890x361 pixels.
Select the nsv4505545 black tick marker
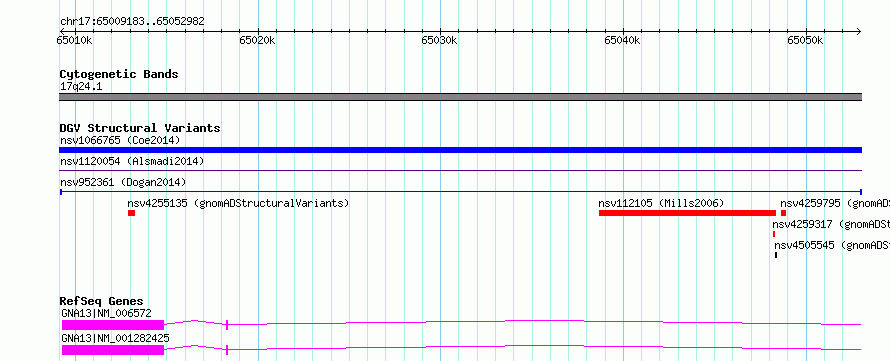(x=776, y=255)
